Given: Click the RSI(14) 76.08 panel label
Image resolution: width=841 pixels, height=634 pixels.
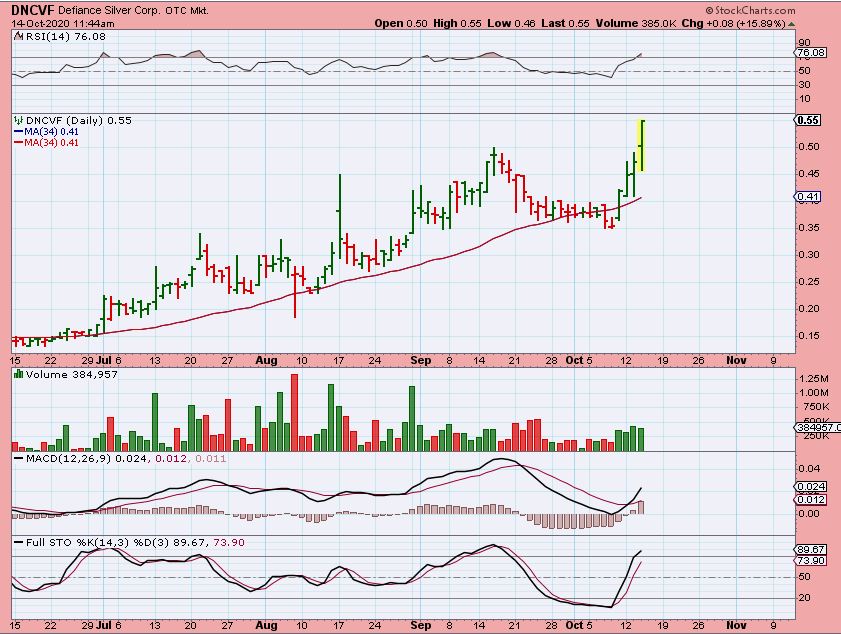Looking at the screenshot, I should tap(65, 37).
